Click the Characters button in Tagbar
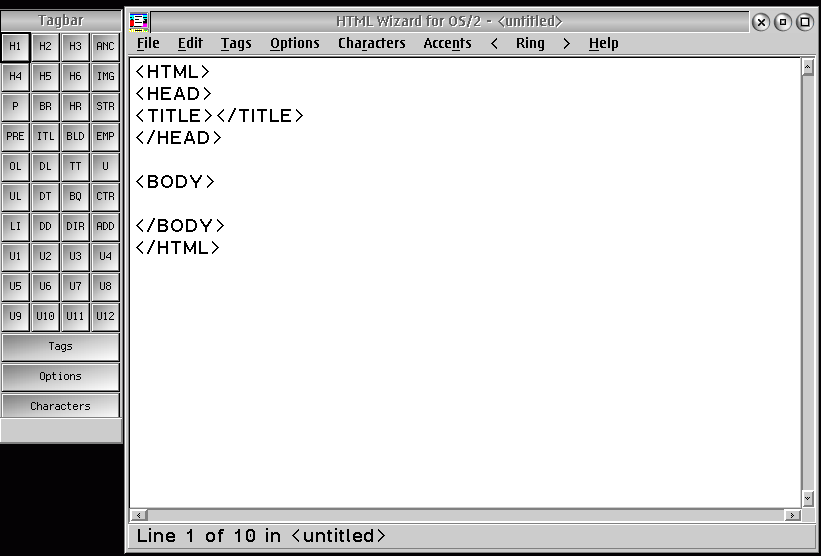Viewport: 821px width, 556px height. pyautogui.click(x=61, y=406)
